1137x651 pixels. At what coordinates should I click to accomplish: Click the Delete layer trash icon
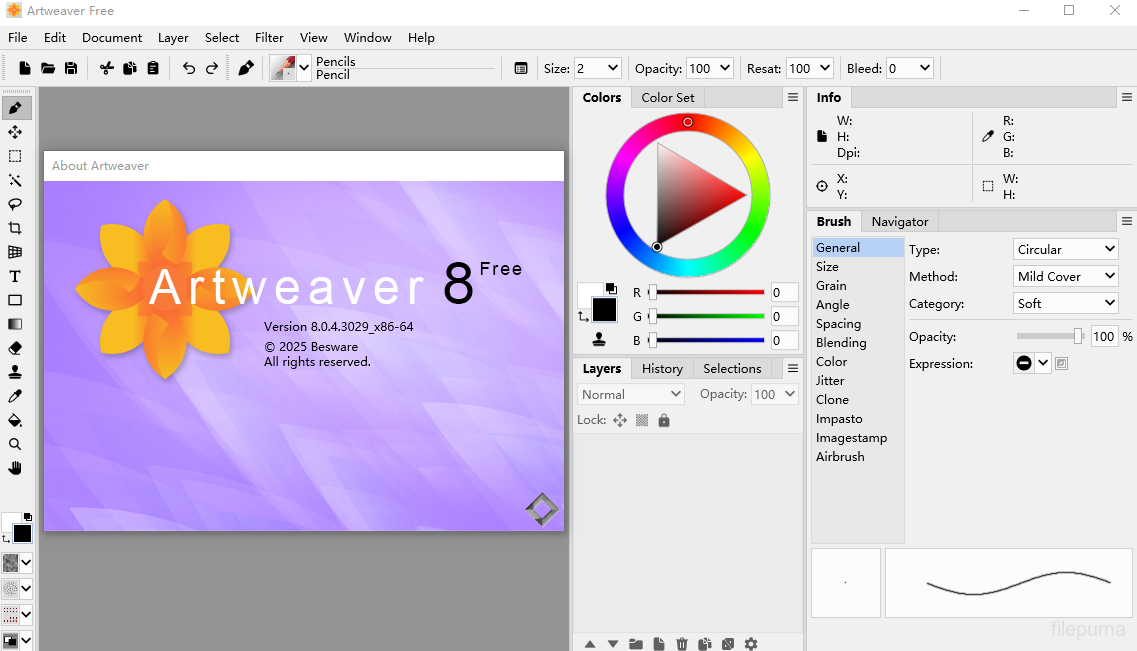(x=682, y=644)
